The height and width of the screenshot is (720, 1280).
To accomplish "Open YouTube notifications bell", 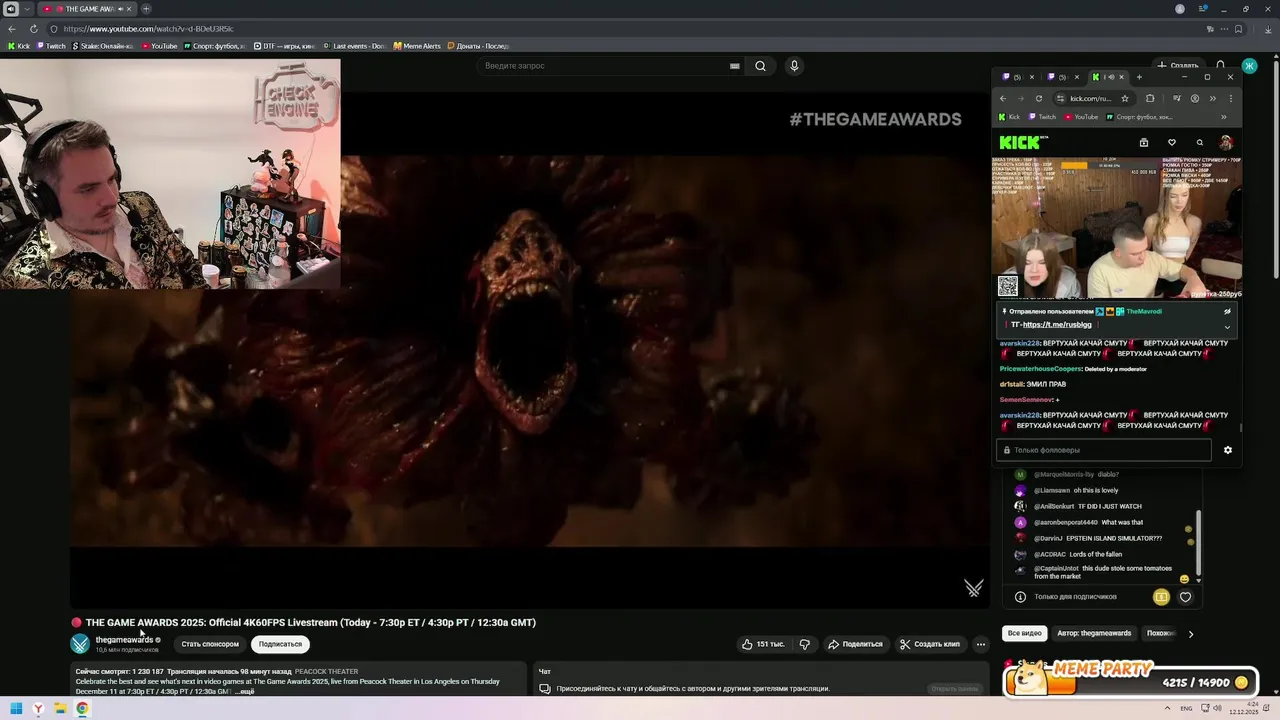I will click(1221, 65).
